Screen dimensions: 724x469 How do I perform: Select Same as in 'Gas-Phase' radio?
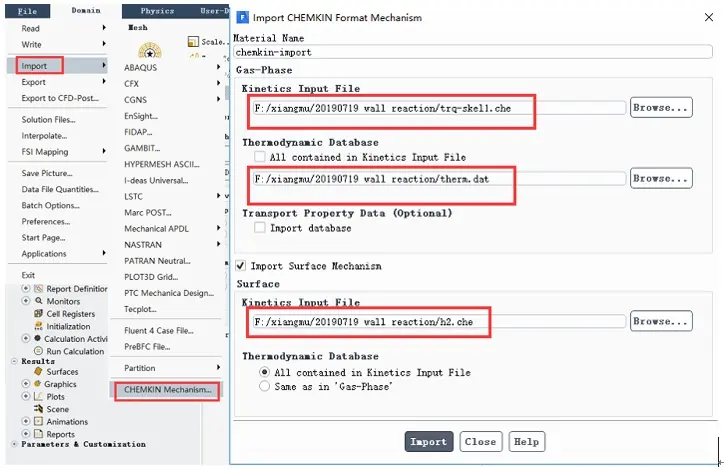point(264,386)
